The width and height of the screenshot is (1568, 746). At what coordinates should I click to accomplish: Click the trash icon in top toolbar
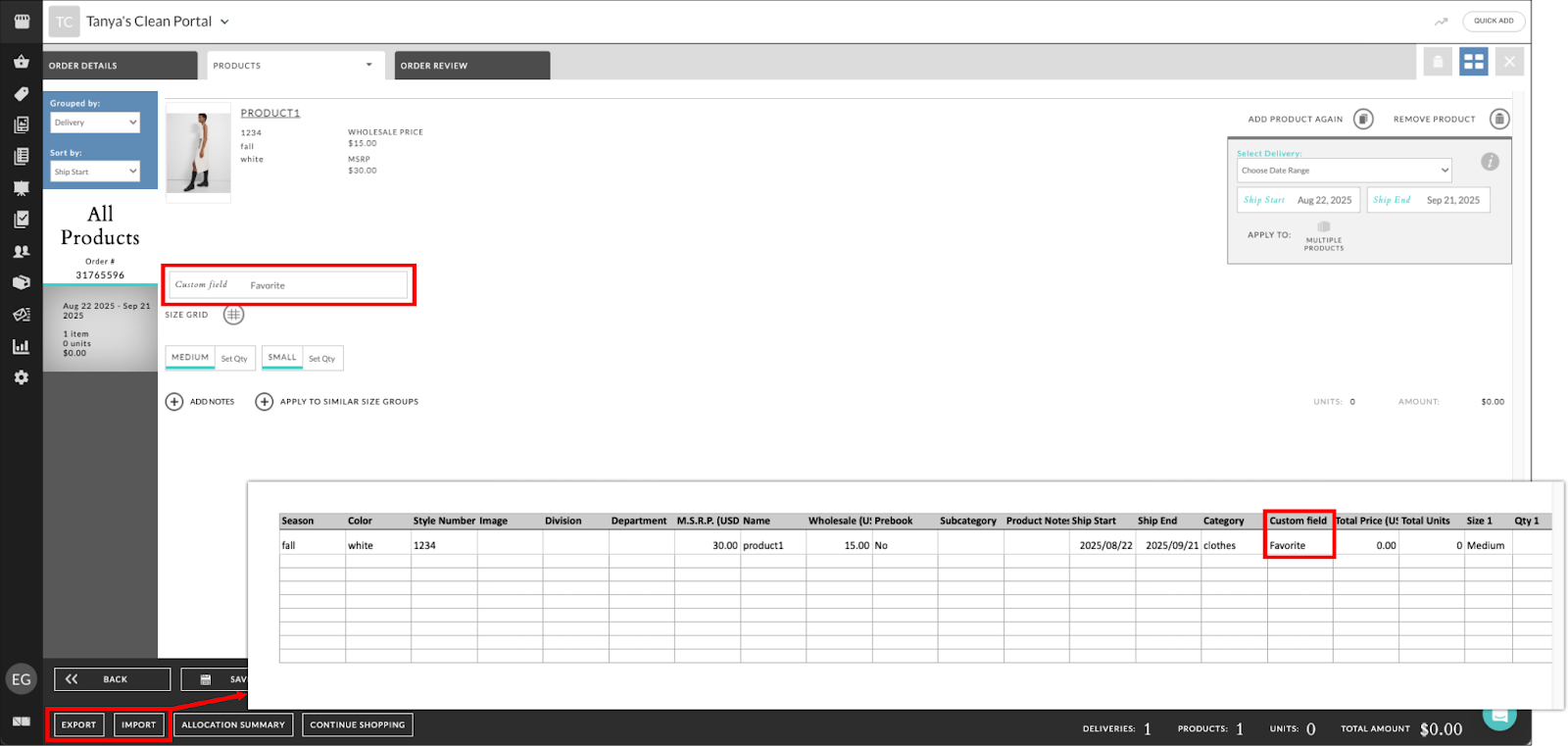point(1438,62)
